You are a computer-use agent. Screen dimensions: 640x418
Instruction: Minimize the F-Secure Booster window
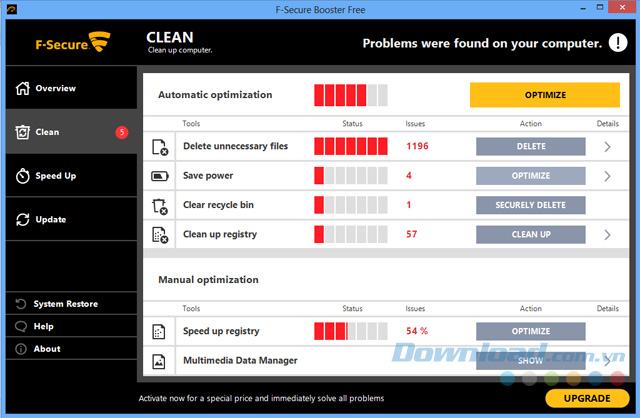coord(583,8)
